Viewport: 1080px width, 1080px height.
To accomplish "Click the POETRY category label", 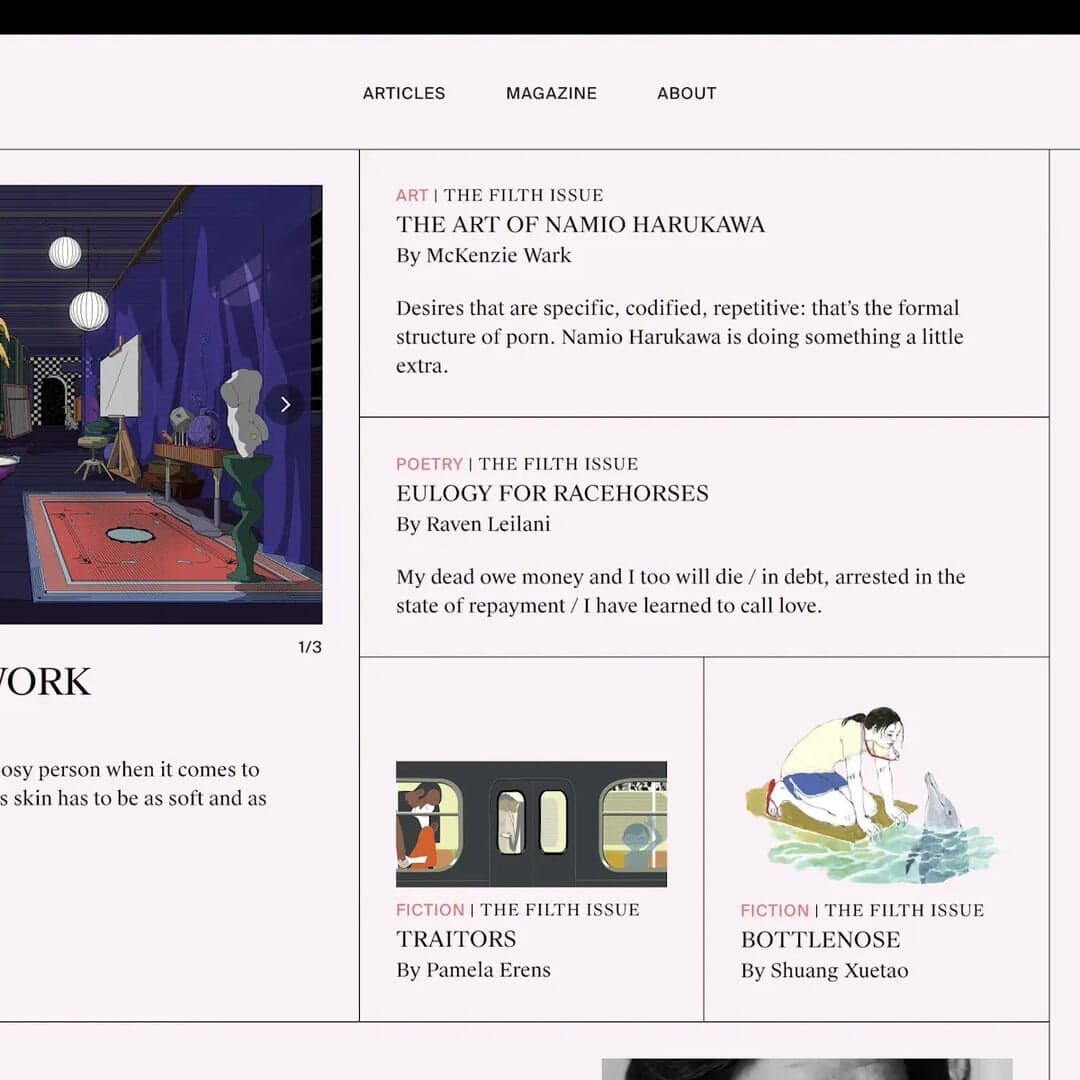I will click(429, 464).
